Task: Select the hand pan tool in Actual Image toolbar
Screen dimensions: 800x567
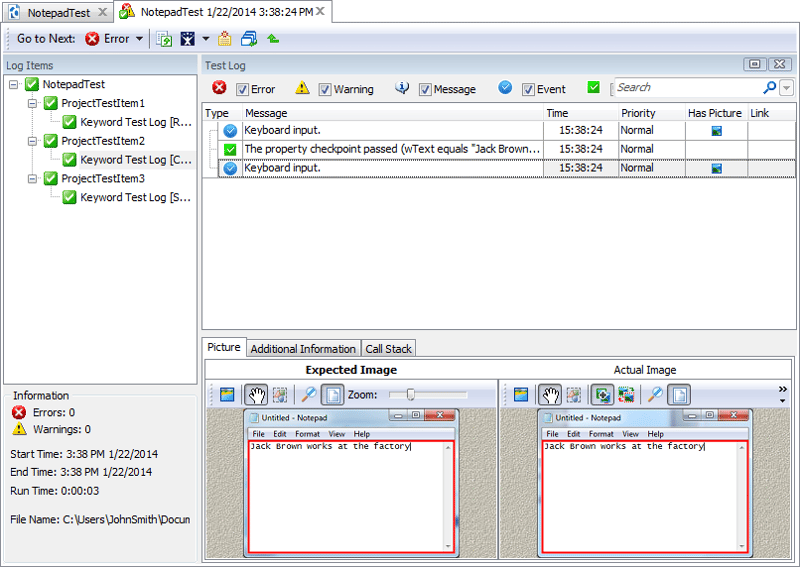Action: [551, 395]
